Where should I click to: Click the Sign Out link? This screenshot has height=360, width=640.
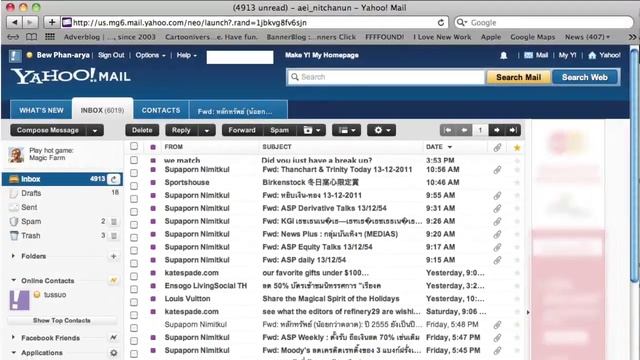(x=111, y=55)
